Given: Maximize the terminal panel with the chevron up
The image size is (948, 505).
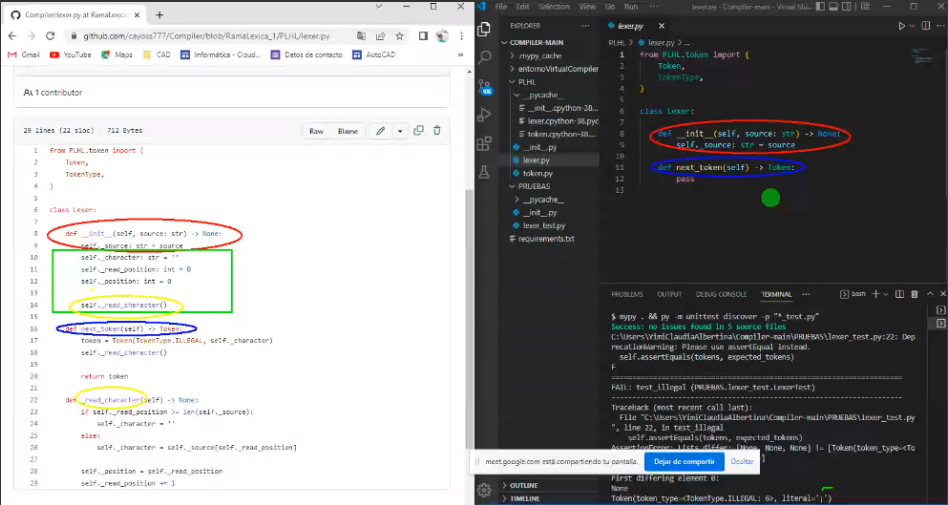Looking at the screenshot, I should click(930, 294).
